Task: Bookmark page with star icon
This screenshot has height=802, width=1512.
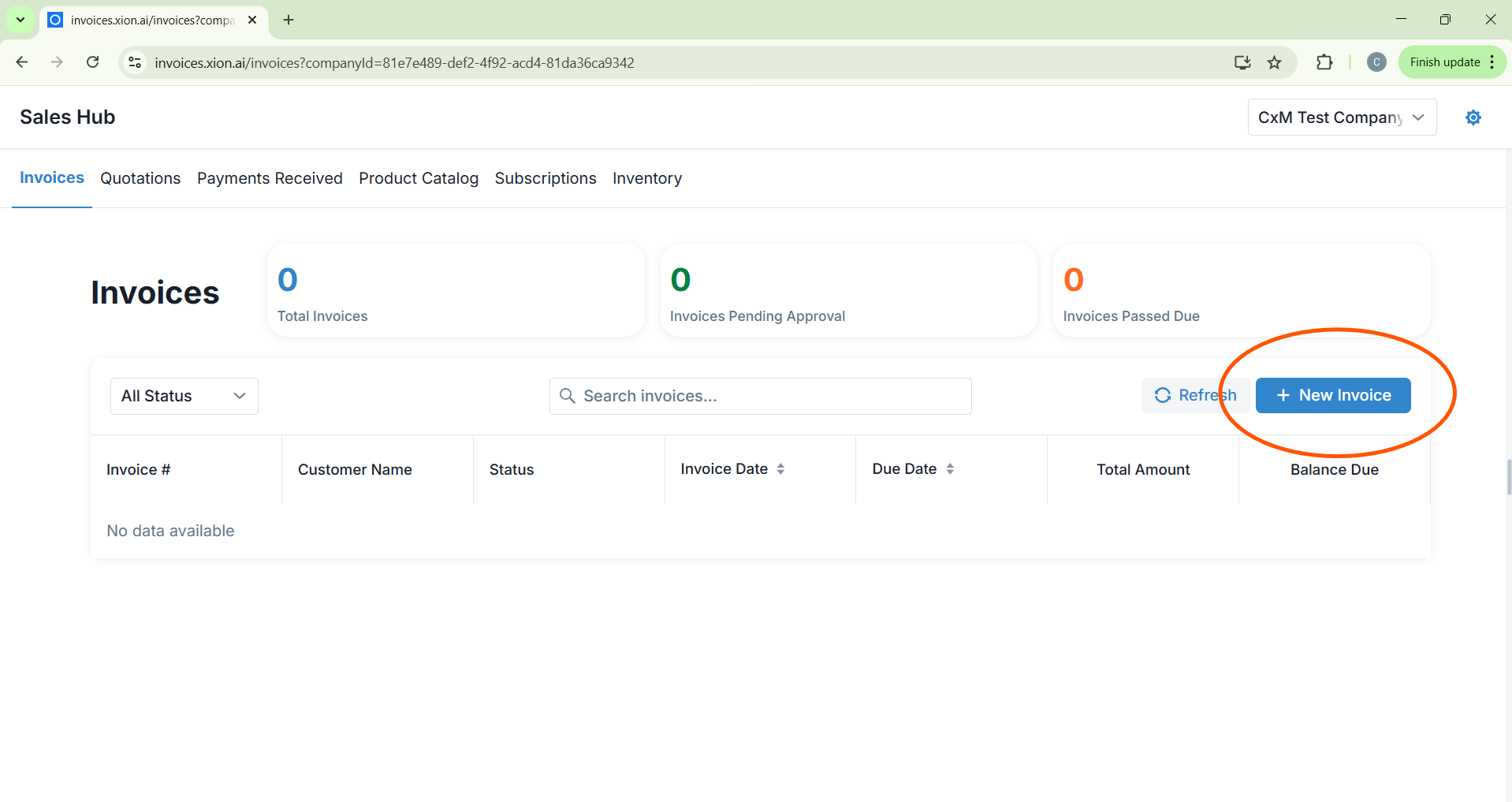Action: (1274, 62)
